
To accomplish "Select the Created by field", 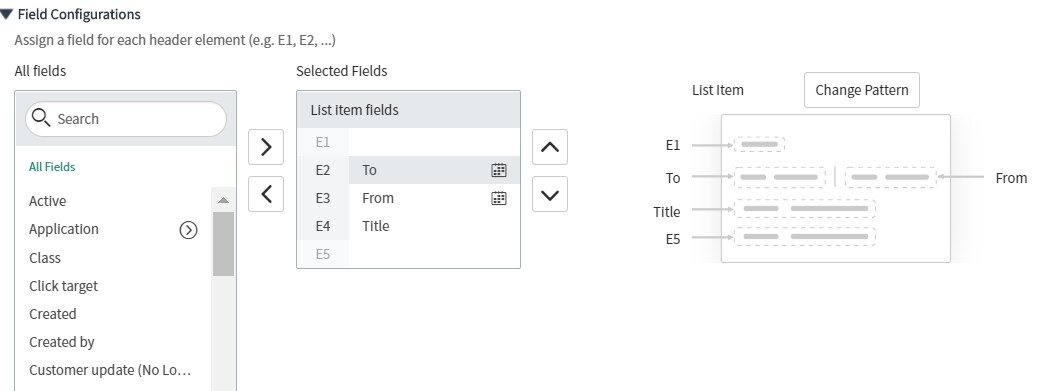I will point(113,342).
